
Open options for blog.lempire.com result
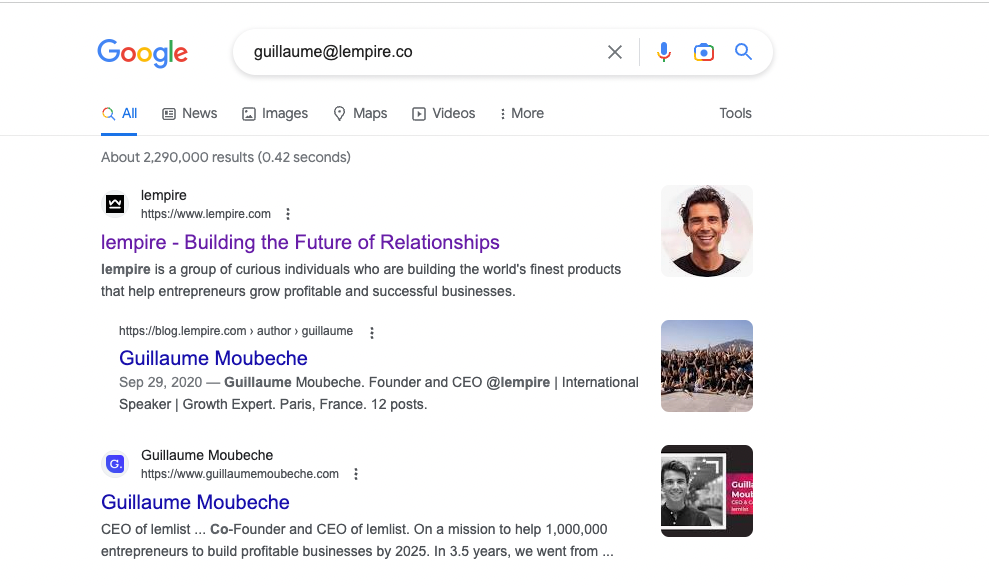point(372,332)
